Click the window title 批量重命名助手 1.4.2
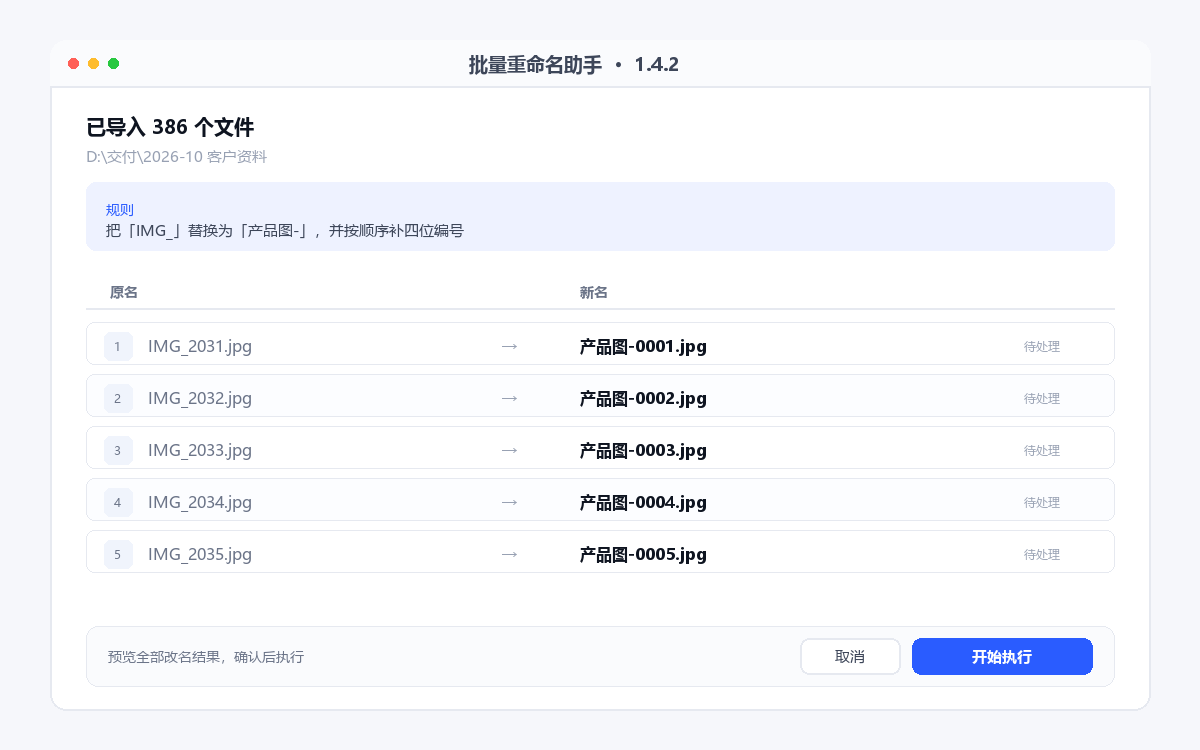The width and height of the screenshot is (1200, 750). pos(574,65)
